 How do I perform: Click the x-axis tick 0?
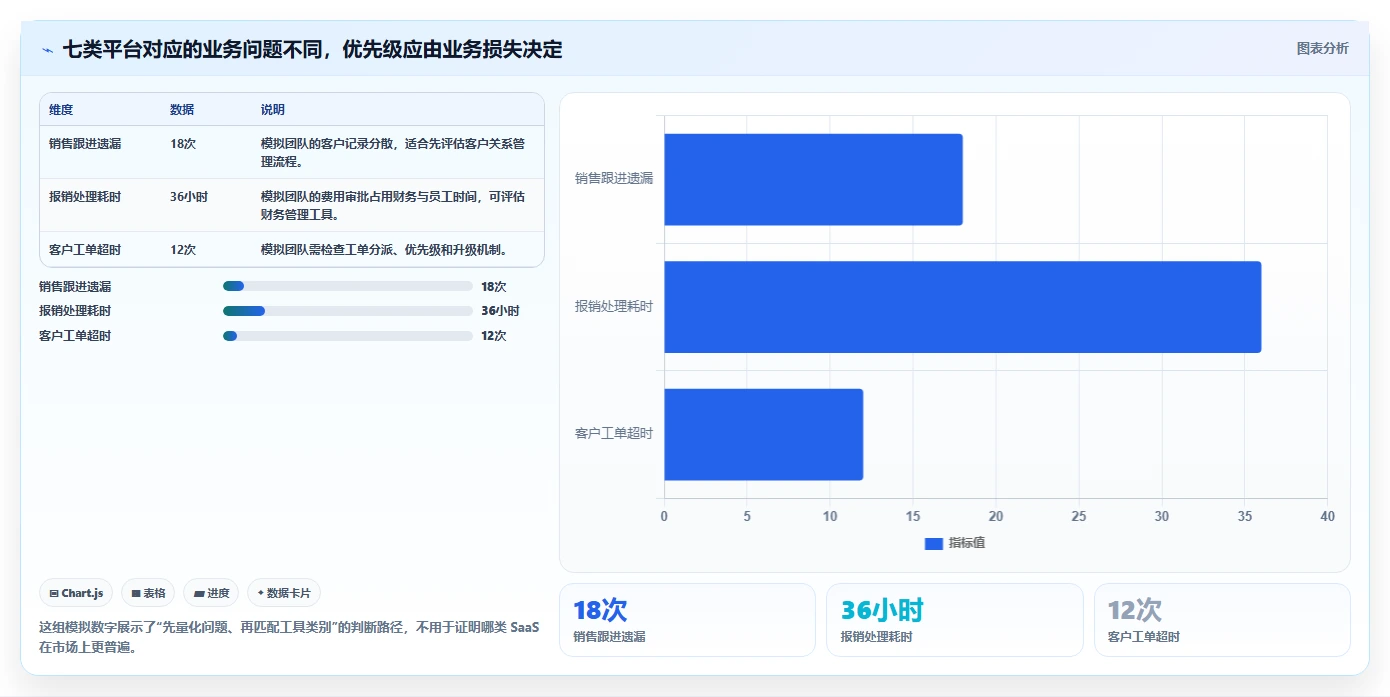tap(664, 516)
